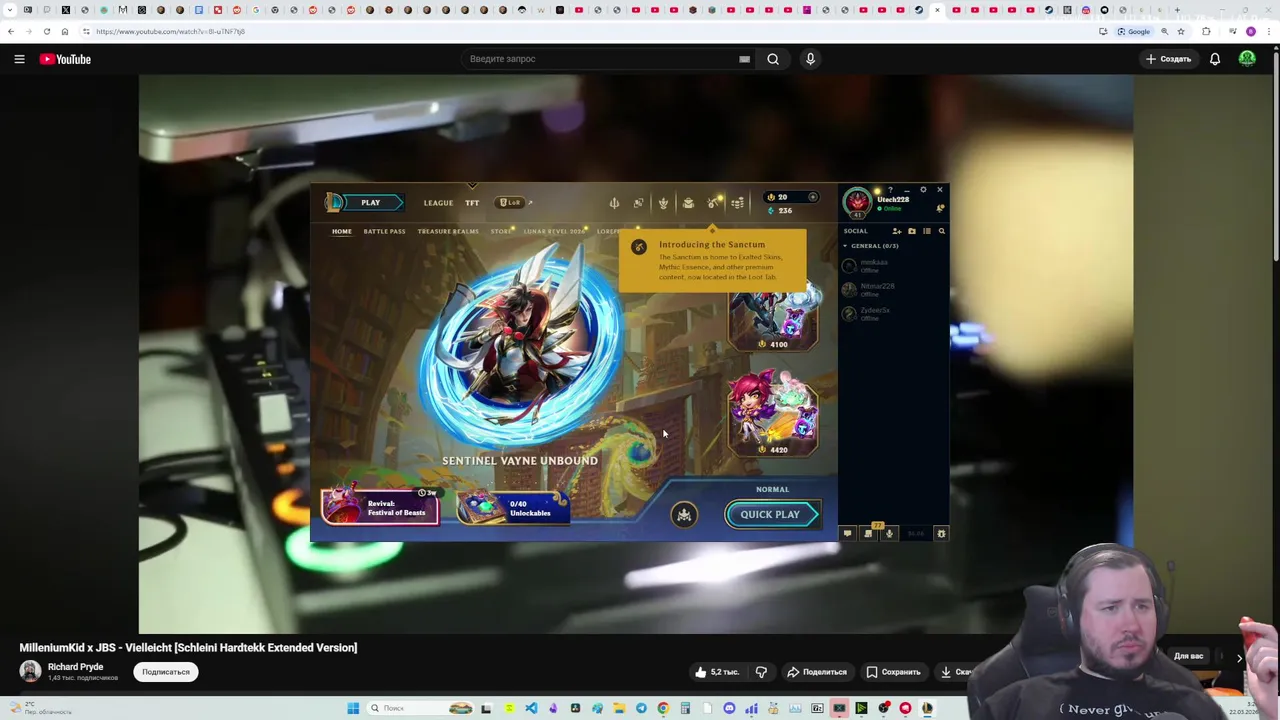The height and width of the screenshot is (720, 1280).
Task: Click the League logo emblem next to Play
Action: coord(333,203)
